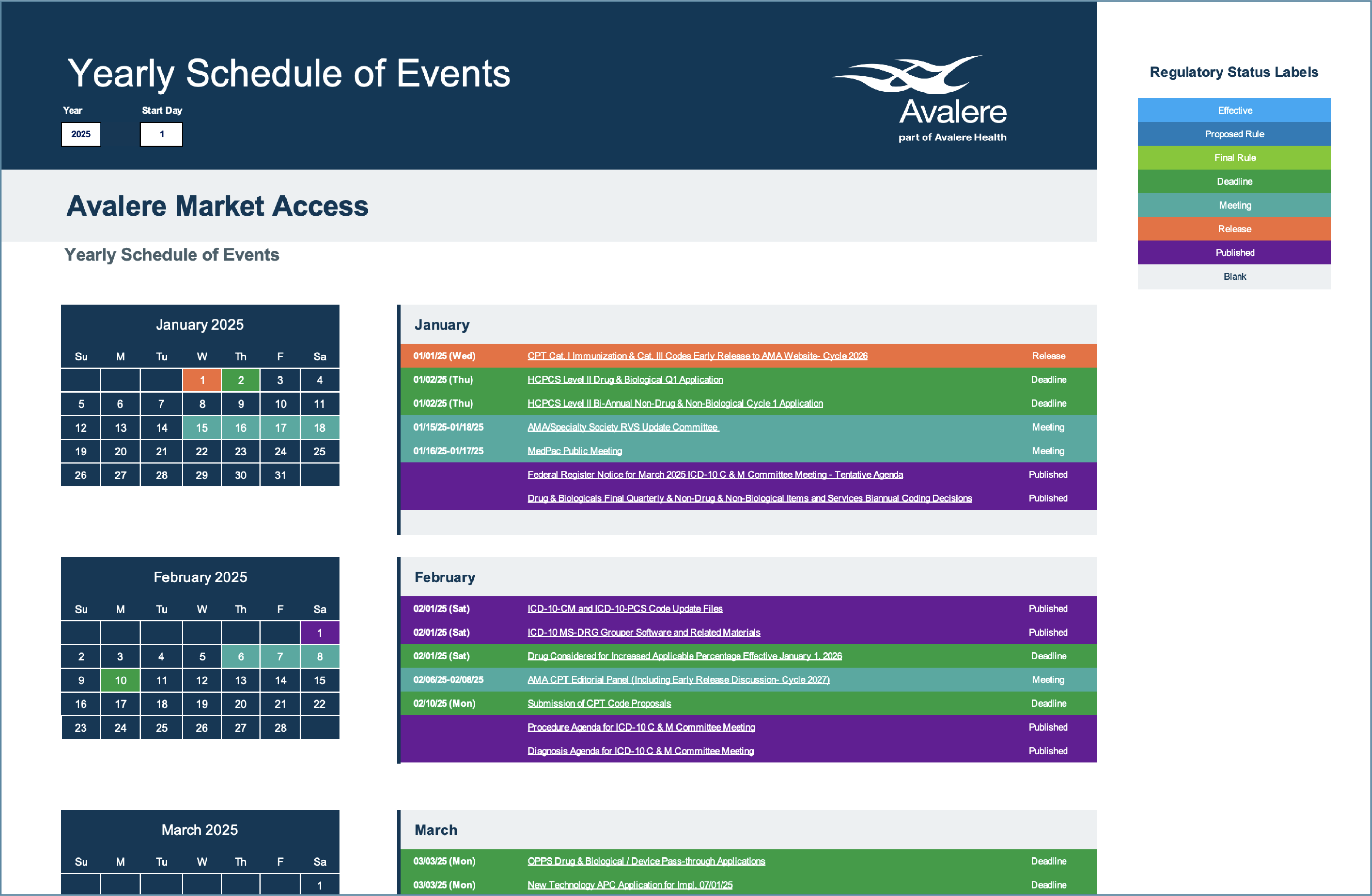Open AMA/Specialty Society RVS Update Committee link

point(622,427)
